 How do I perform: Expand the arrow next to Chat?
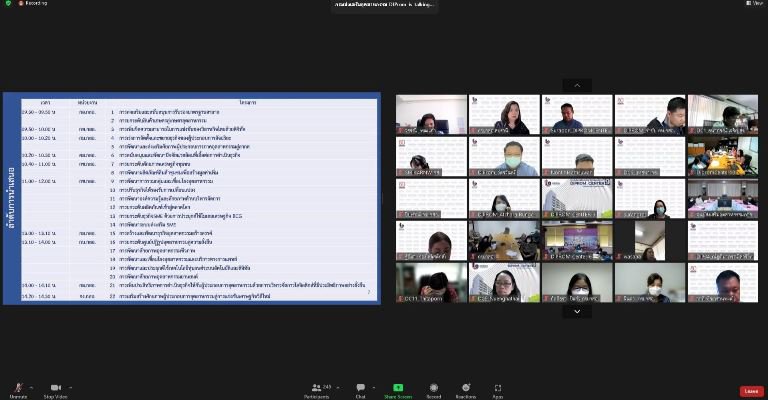[x=373, y=388]
